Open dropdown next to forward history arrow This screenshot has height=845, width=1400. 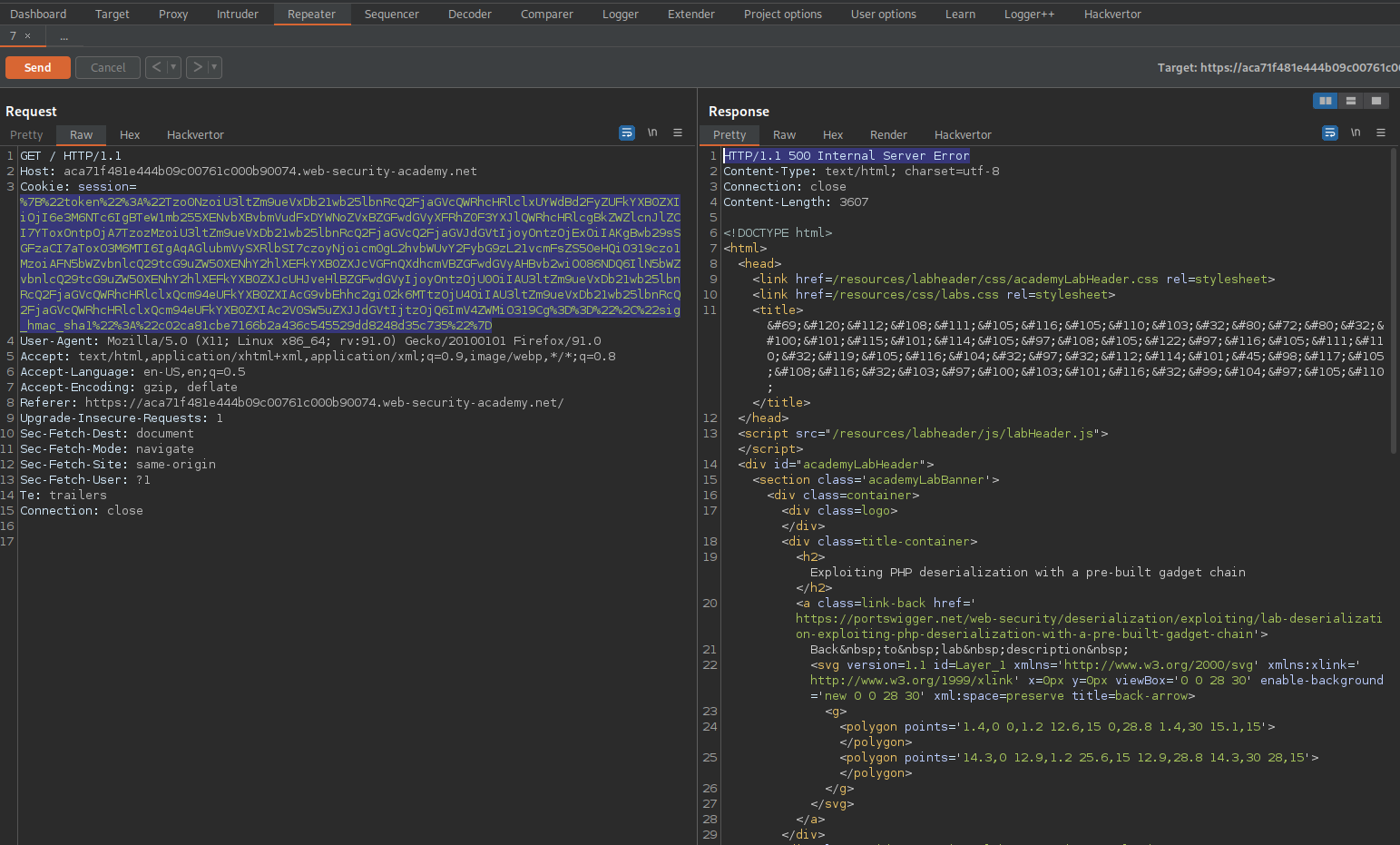(214, 67)
